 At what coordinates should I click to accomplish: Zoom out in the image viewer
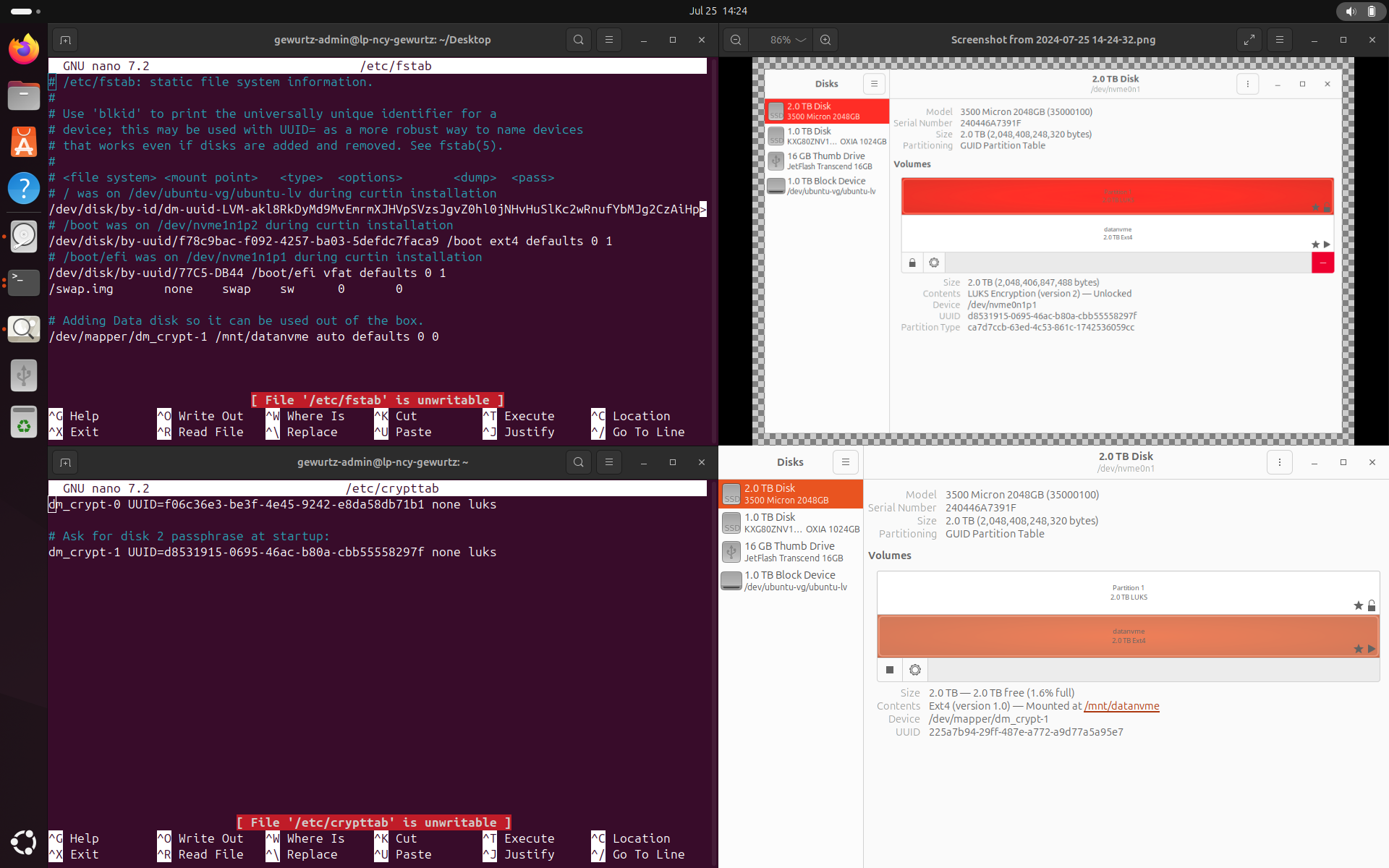pyautogui.click(x=736, y=40)
